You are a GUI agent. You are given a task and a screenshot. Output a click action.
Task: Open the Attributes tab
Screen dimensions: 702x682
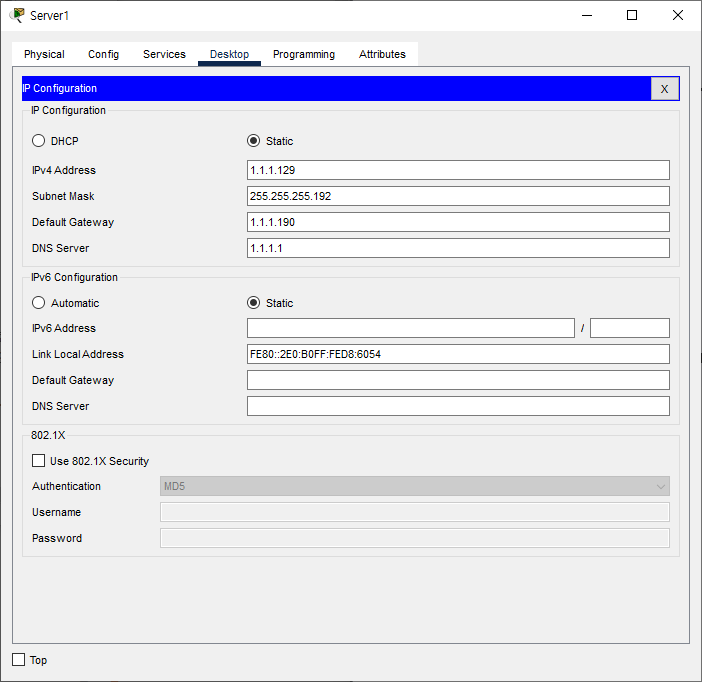382,54
